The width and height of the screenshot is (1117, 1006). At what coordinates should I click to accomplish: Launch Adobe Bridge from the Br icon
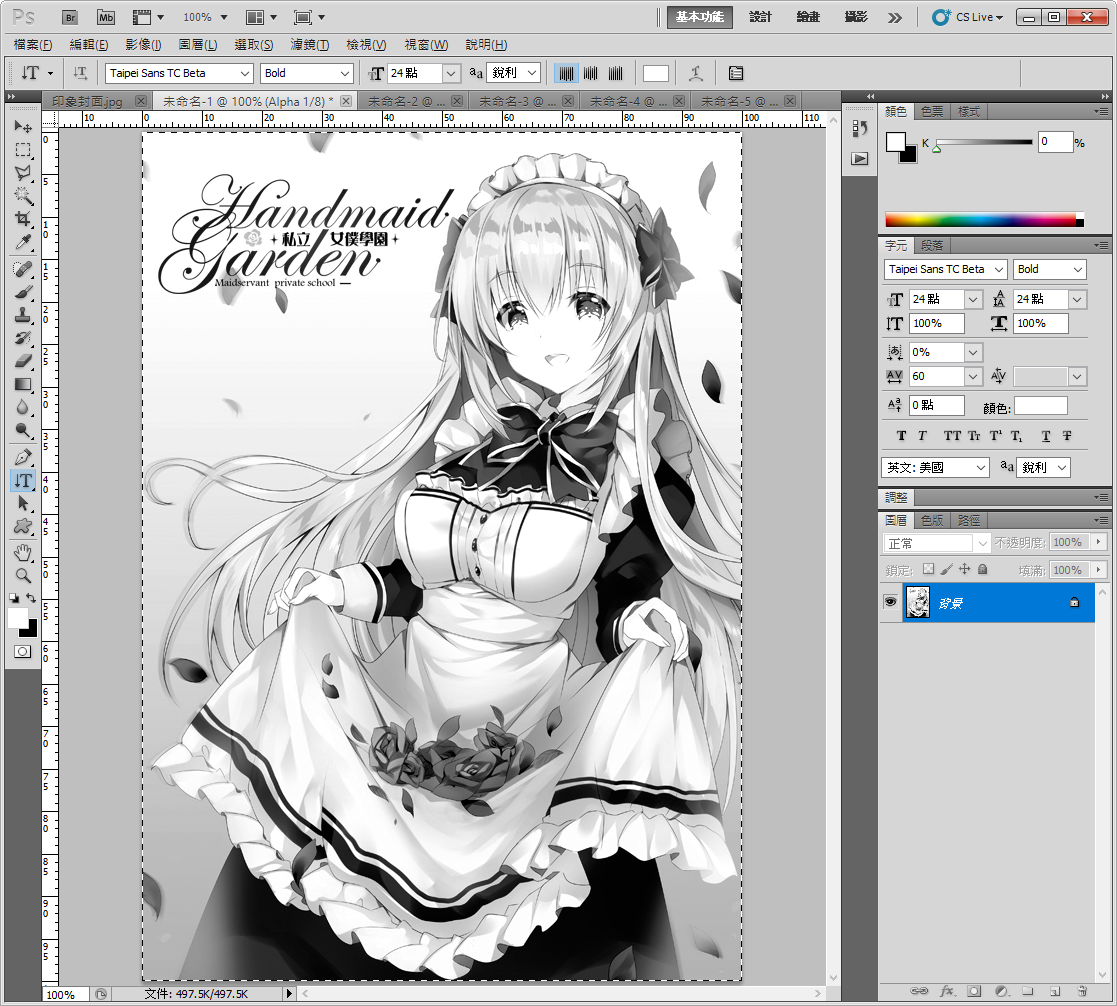coord(70,17)
